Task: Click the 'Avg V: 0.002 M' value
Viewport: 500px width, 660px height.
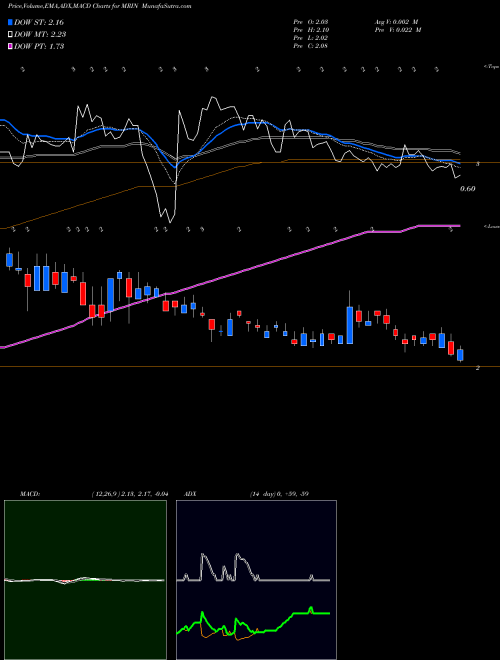Action: pyautogui.click(x=396, y=22)
